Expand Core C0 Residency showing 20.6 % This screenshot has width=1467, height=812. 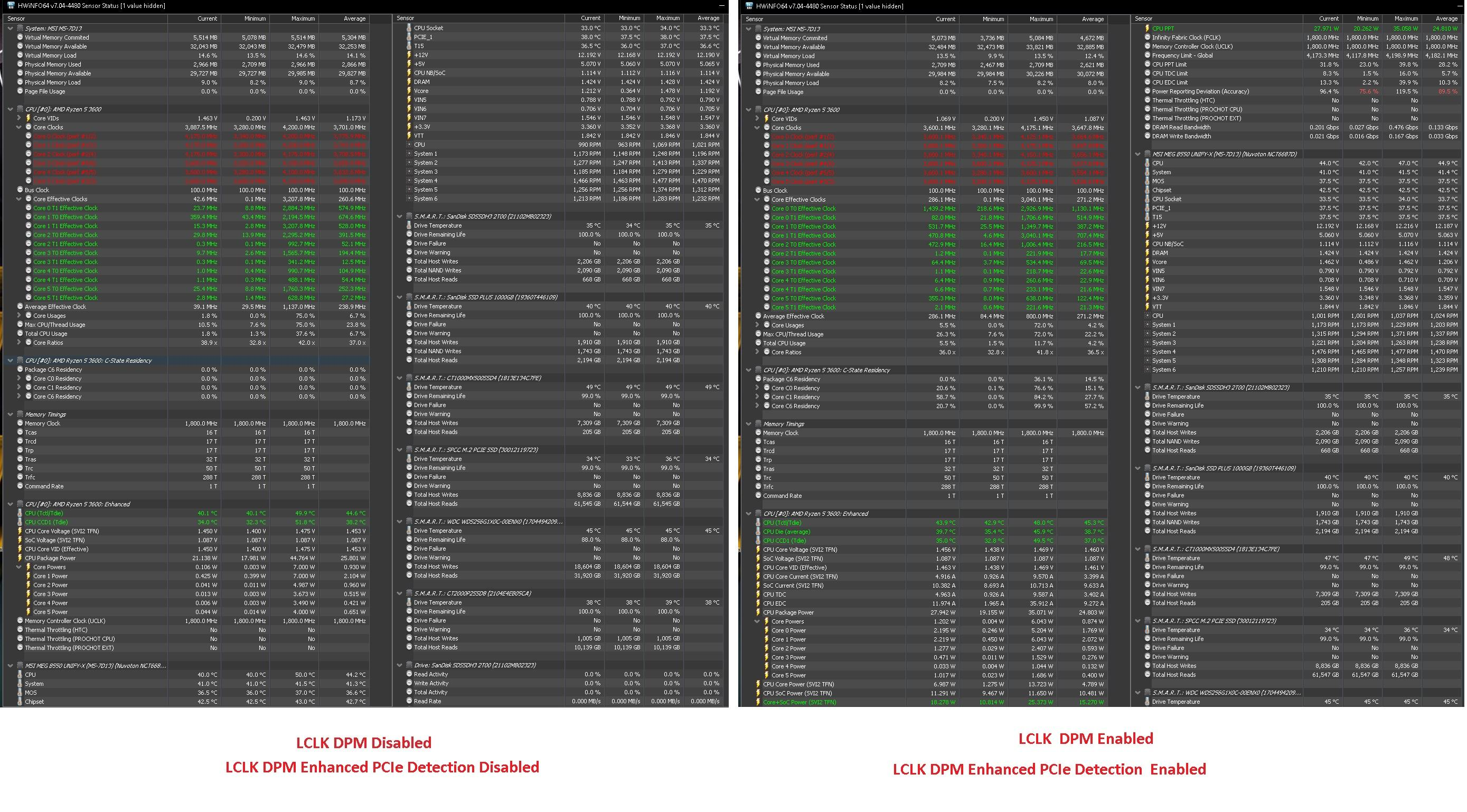[757, 389]
